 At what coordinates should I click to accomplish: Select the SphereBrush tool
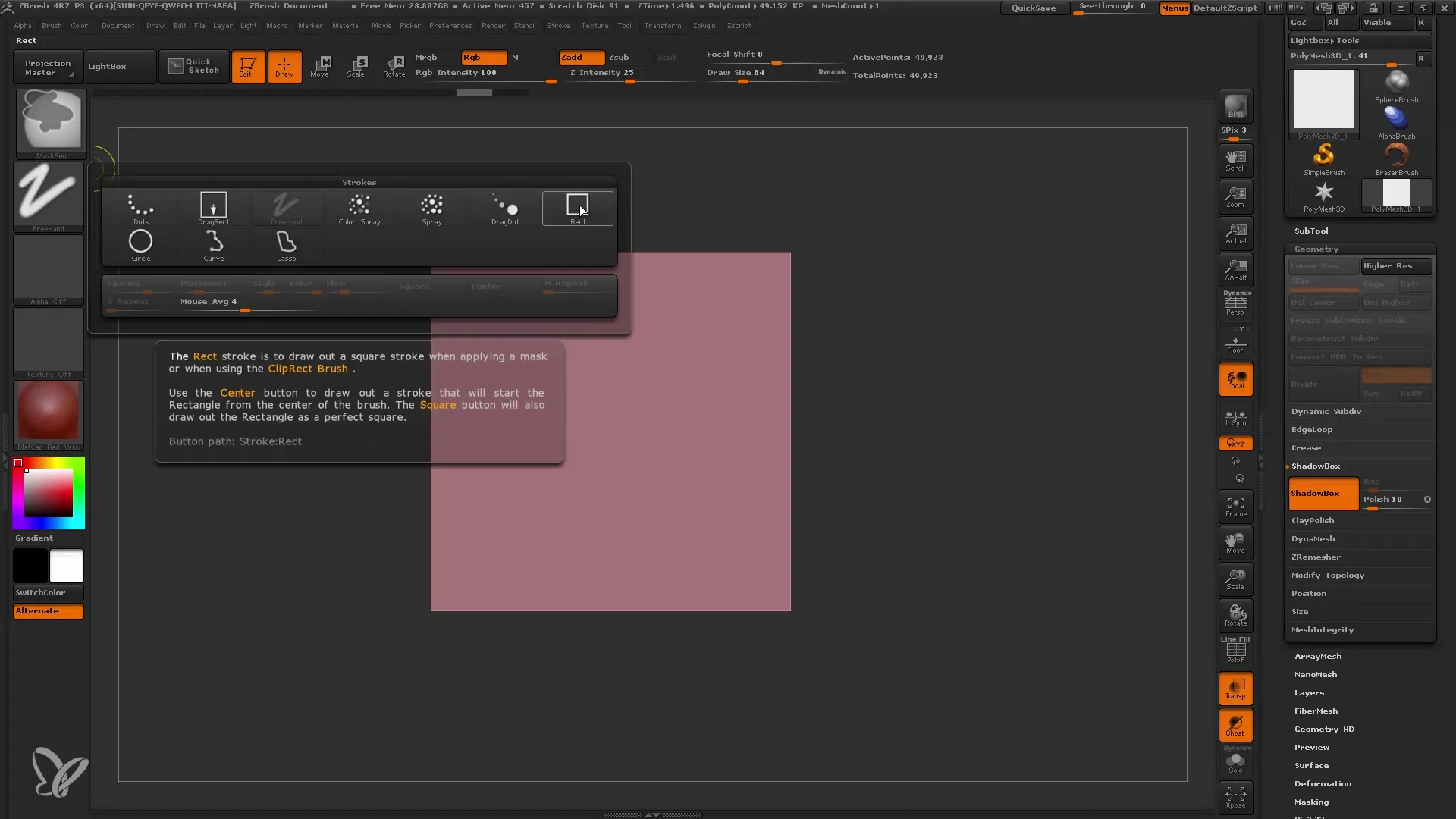[x=1396, y=86]
